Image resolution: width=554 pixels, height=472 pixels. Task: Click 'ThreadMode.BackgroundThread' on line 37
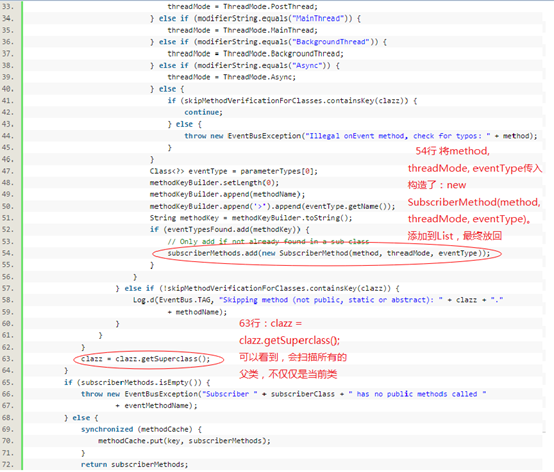[x=283, y=53]
